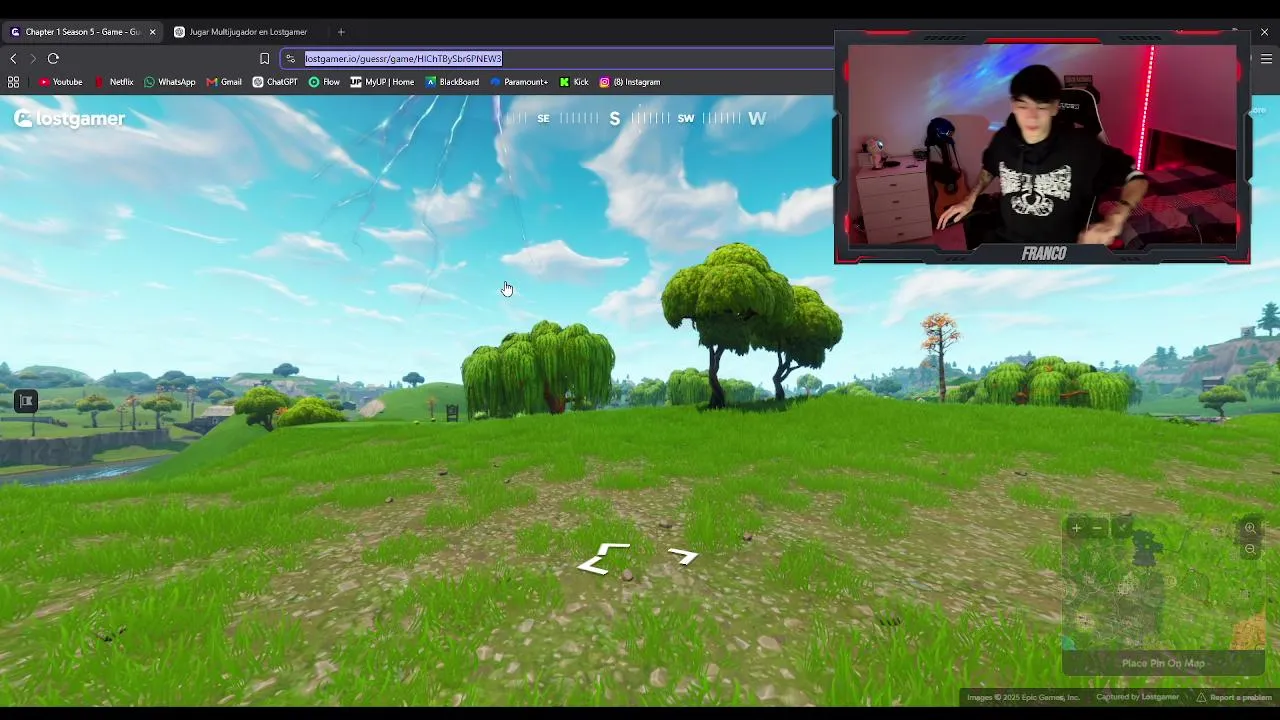This screenshot has height=720, width=1280.
Task: Click the lostgamer logo
Action: click(x=70, y=119)
